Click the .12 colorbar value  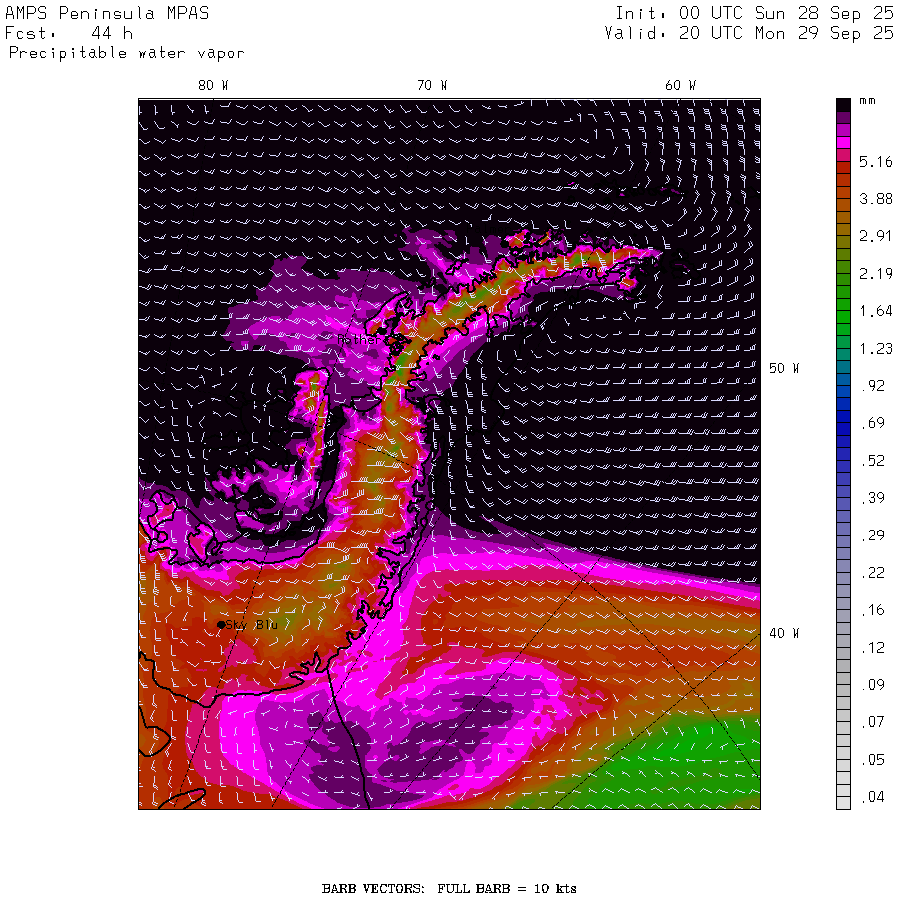[873, 647]
